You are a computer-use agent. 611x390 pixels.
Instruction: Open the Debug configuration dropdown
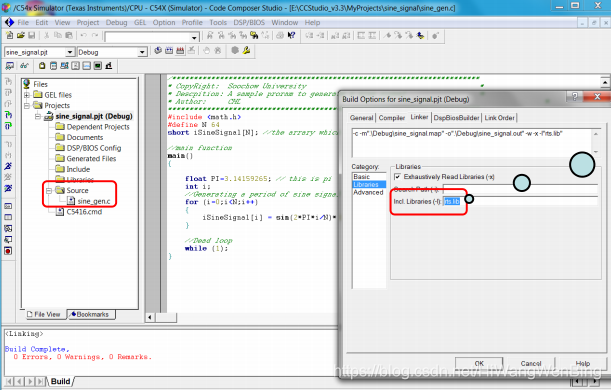[x=142, y=52]
